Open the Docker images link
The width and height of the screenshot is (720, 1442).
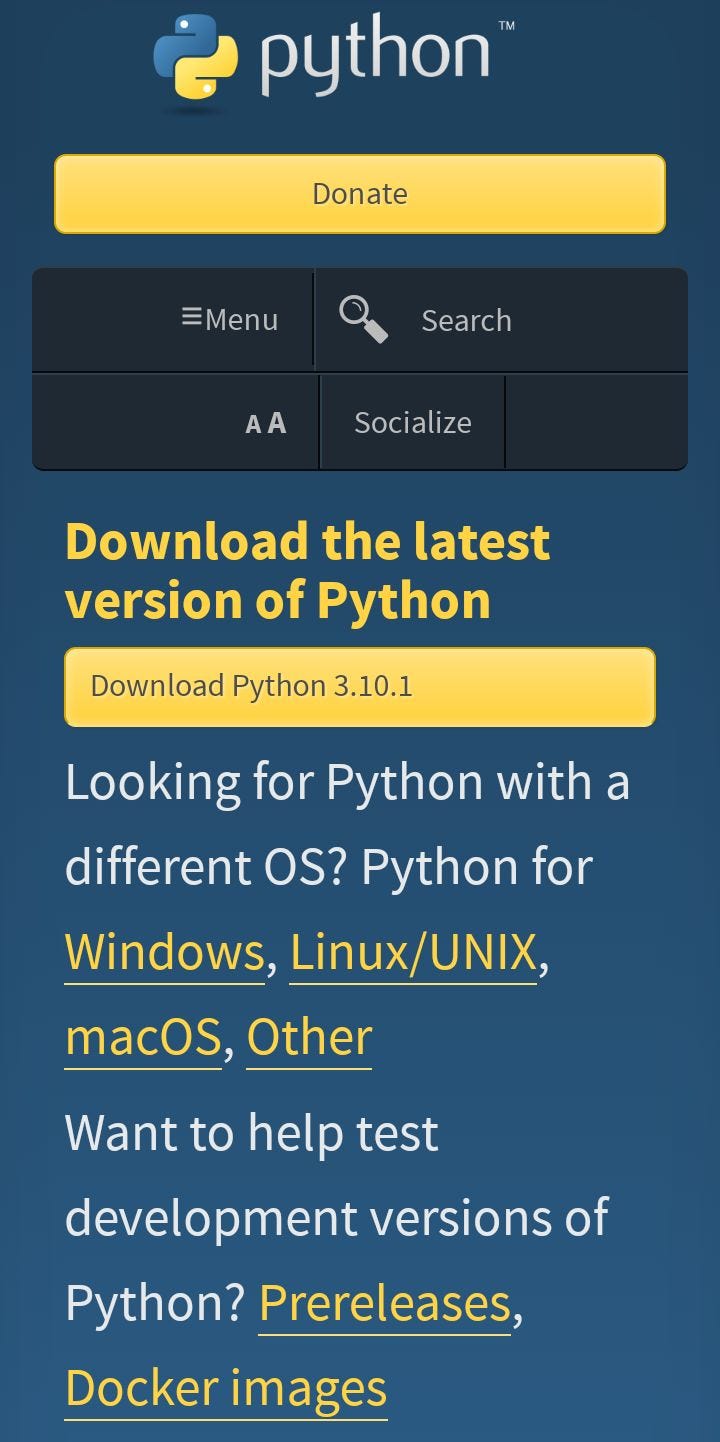pos(224,1387)
